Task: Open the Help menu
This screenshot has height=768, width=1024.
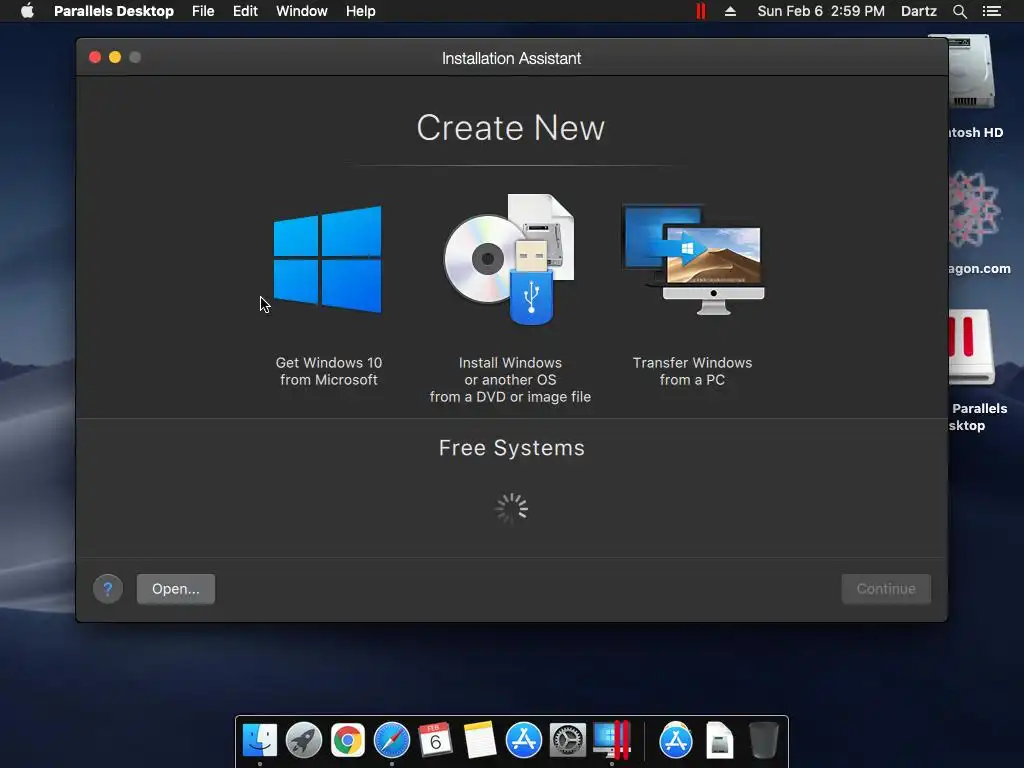Action: tap(360, 11)
